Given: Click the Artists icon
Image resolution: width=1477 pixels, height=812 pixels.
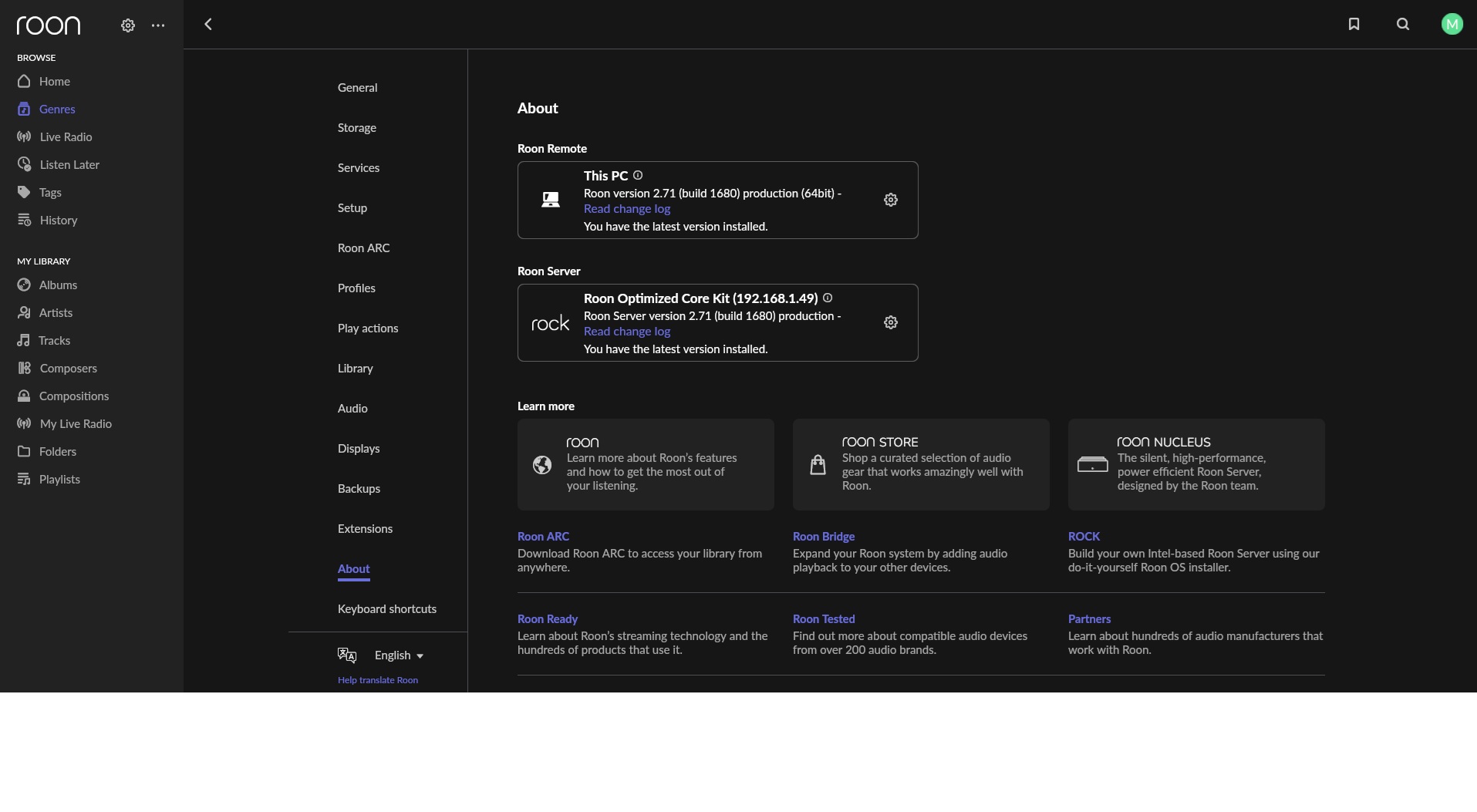Looking at the screenshot, I should (24, 312).
